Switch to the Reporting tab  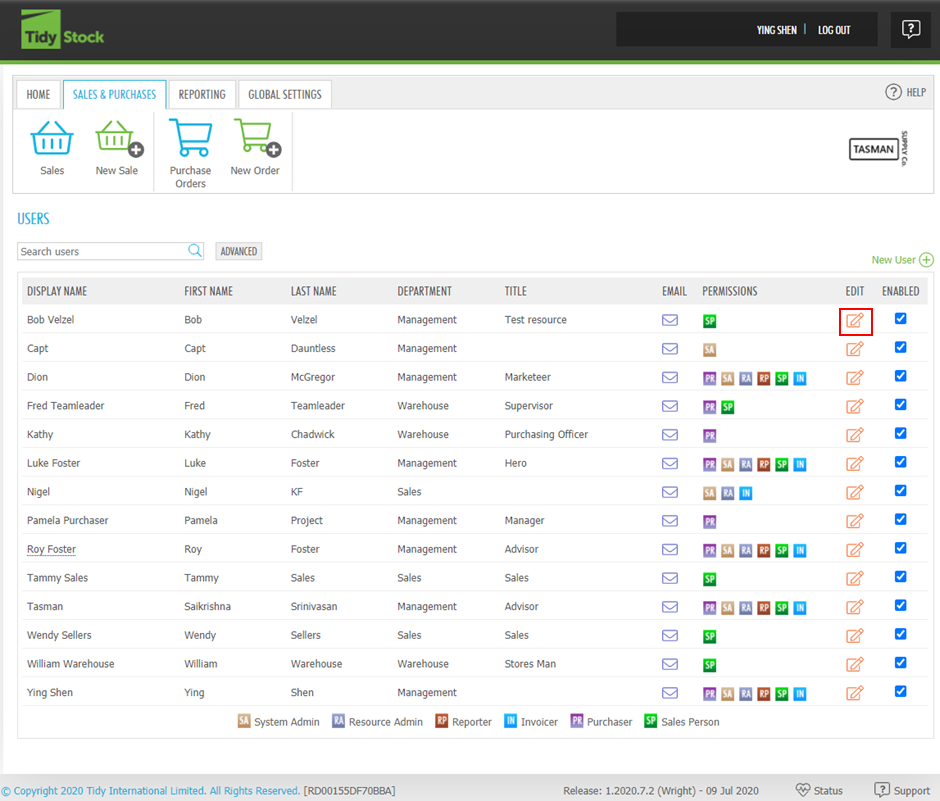(x=202, y=95)
